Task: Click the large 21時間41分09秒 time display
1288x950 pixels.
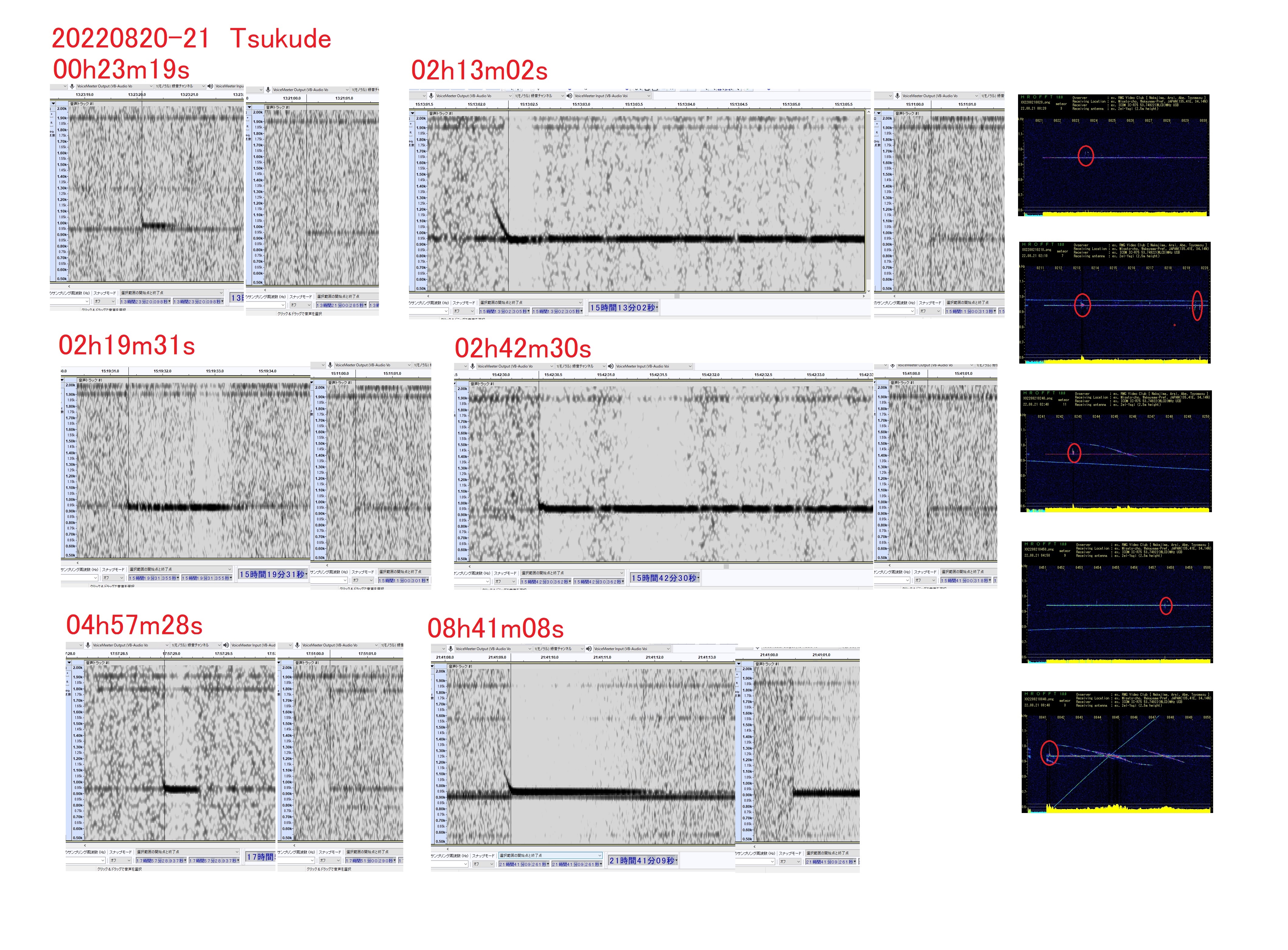Action: (642, 861)
